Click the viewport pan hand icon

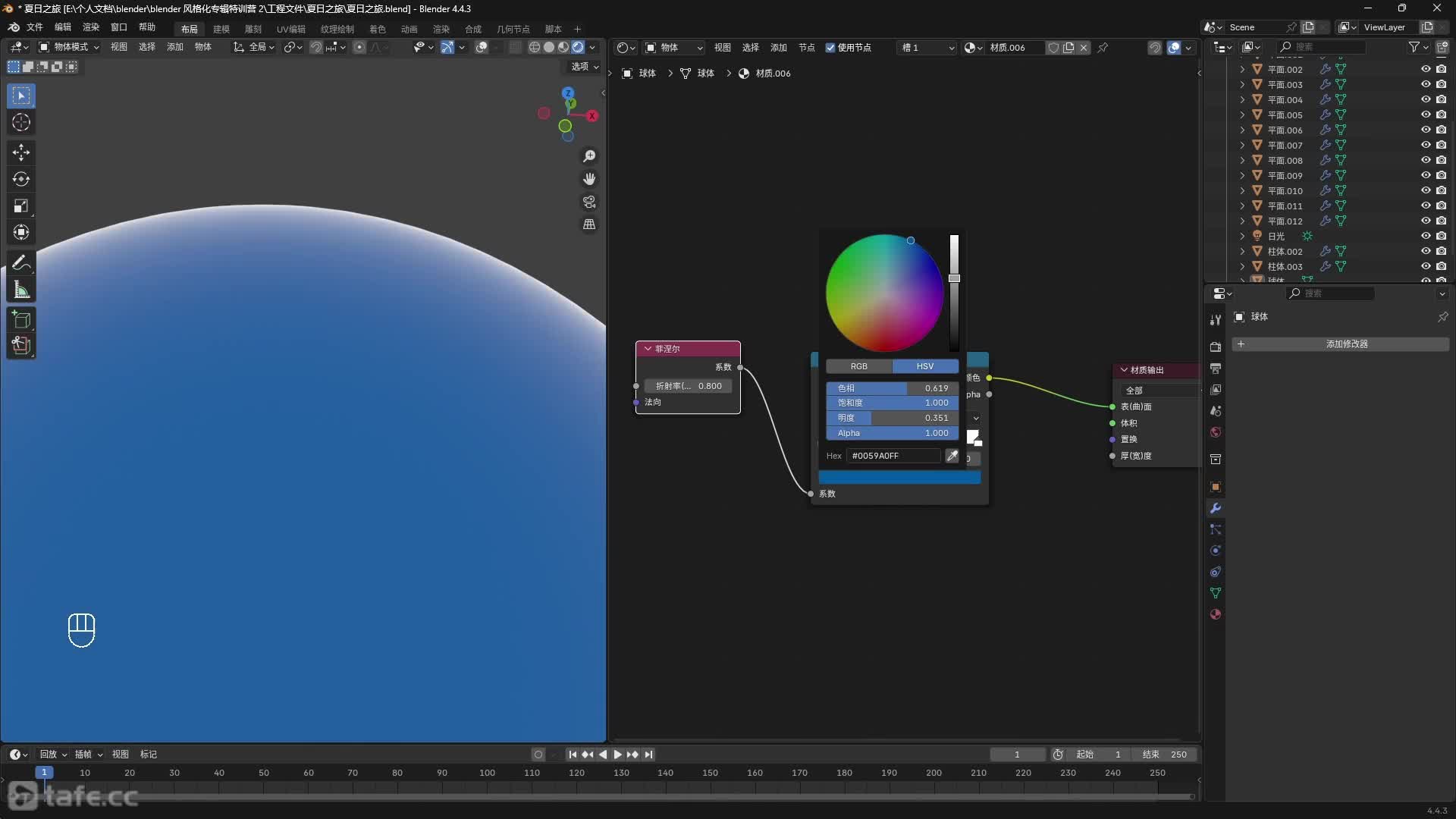pyautogui.click(x=589, y=179)
